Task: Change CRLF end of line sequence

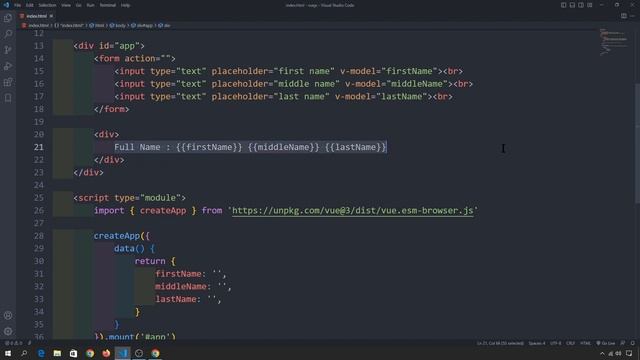Action: [x=571, y=343]
